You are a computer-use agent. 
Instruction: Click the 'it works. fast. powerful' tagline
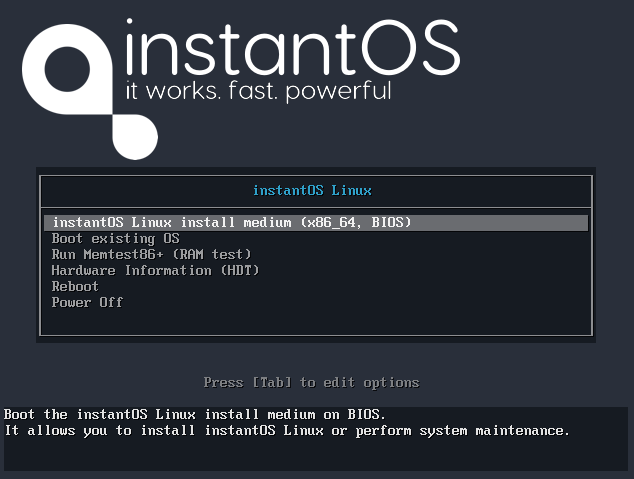[x=257, y=92]
